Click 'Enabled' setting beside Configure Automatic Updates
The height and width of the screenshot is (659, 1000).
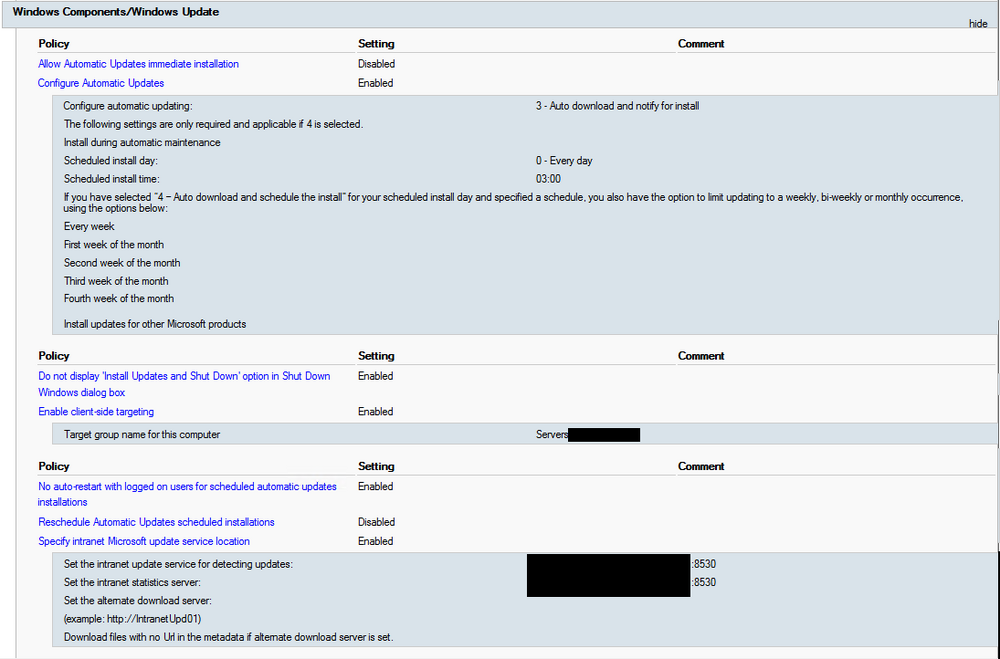coord(376,83)
